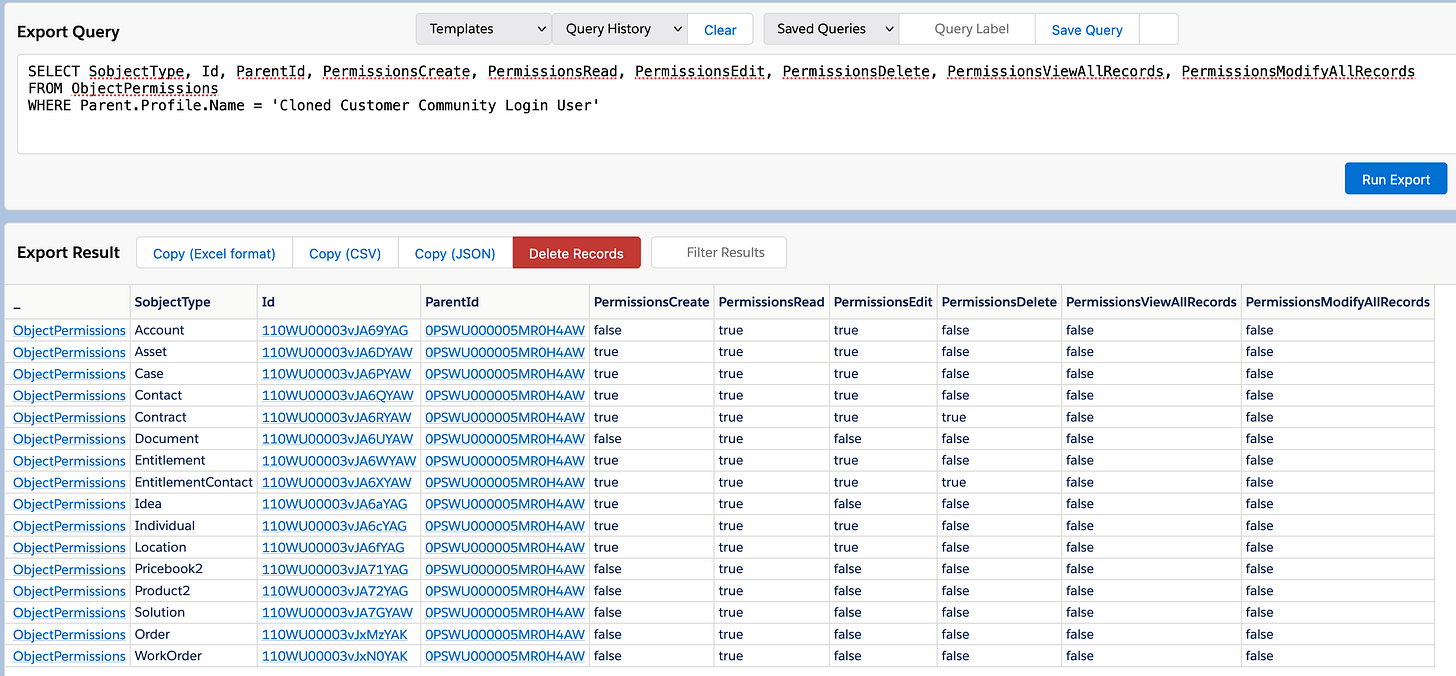This screenshot has width=1456, height=676.
Task: Open record Id 110WU00003vJA6aYAG
Action: pyautogui.click(x=335, y=504)
